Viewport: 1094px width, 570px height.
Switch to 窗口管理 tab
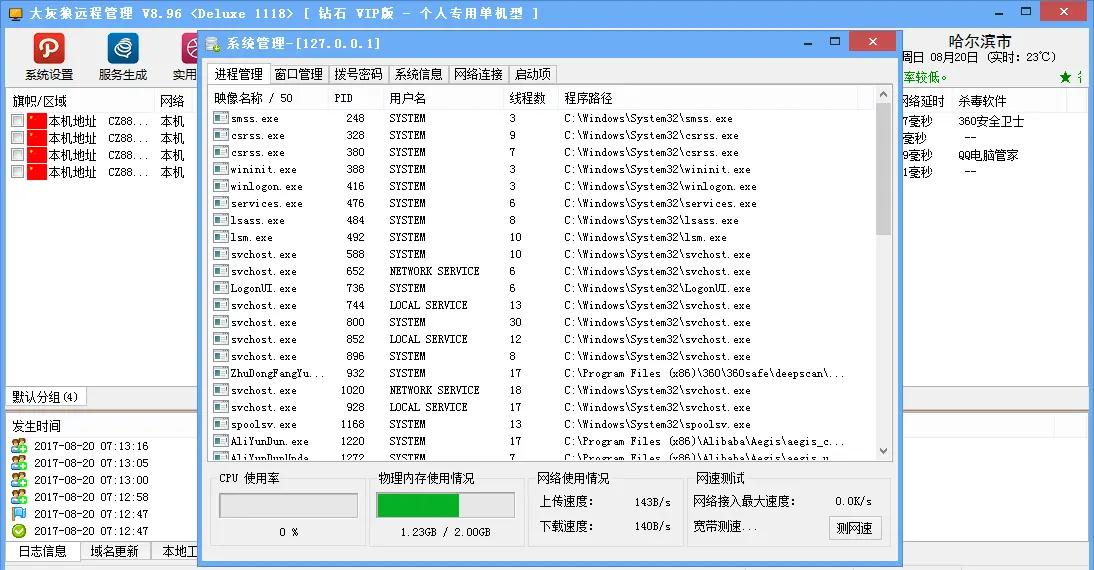[x=299, y=74]
